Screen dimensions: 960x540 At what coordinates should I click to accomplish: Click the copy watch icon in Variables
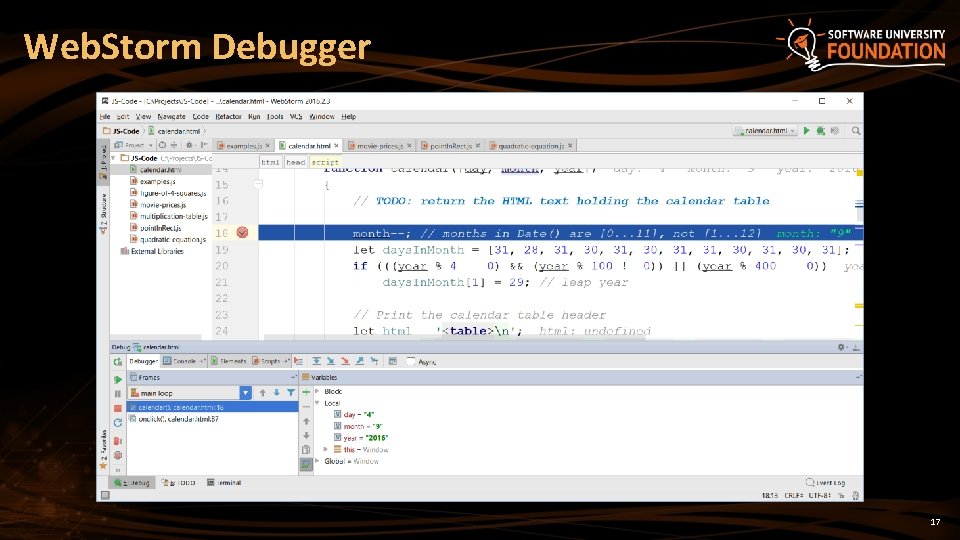(306, 450)
